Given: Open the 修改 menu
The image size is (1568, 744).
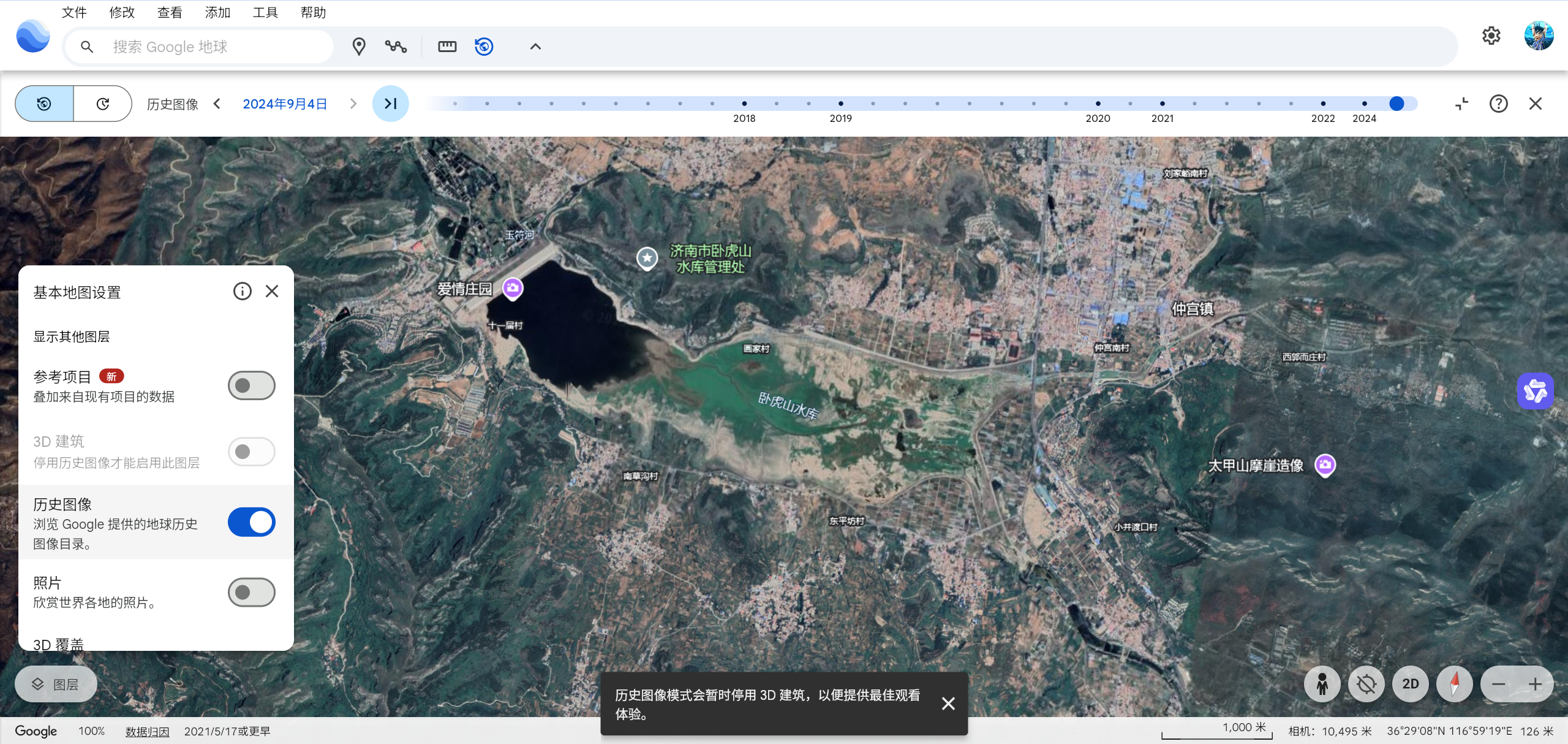Looking at the screenshot, I should [x=122, y=12].
